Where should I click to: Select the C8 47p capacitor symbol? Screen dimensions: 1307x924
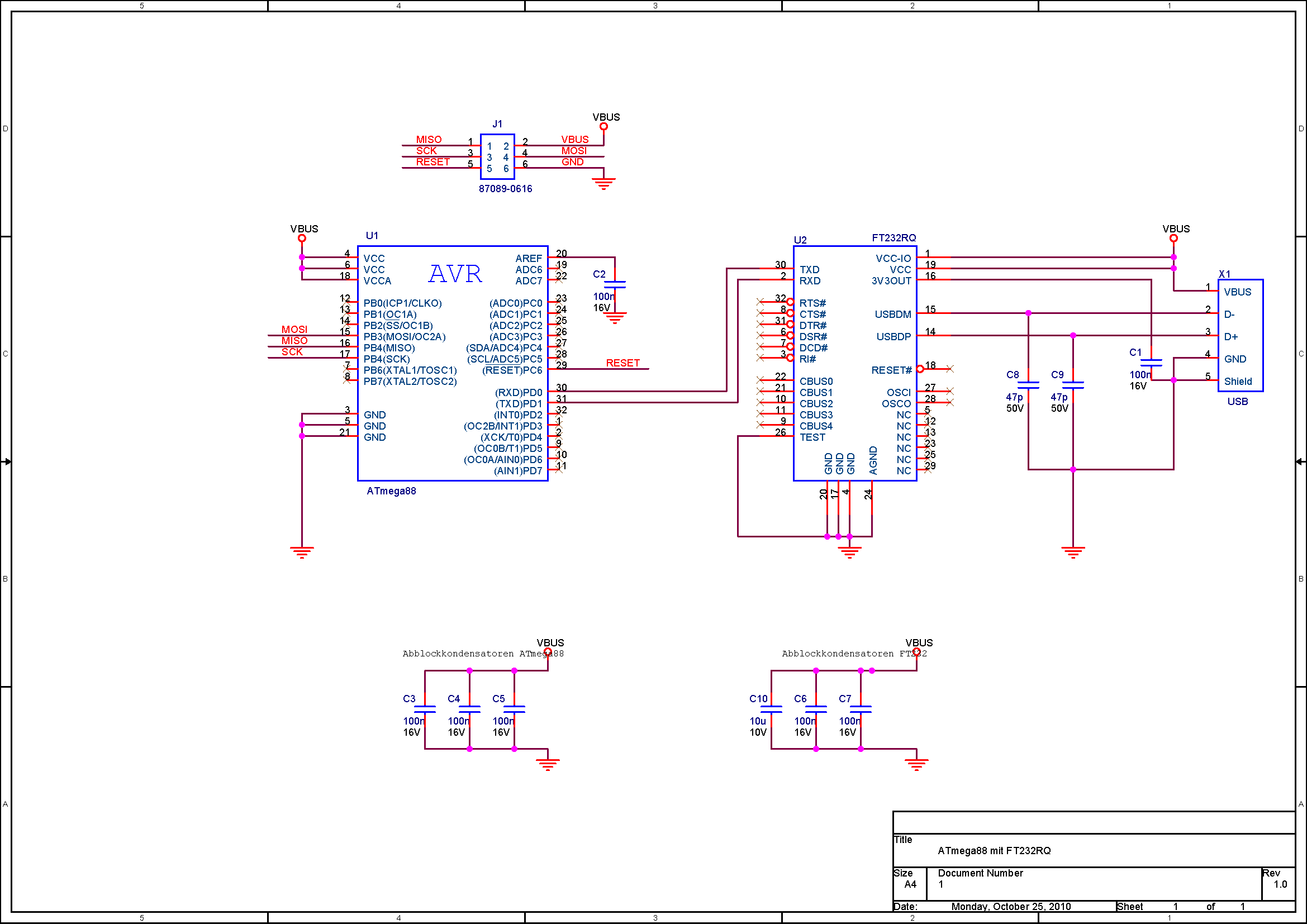[x=1028, y=385]
